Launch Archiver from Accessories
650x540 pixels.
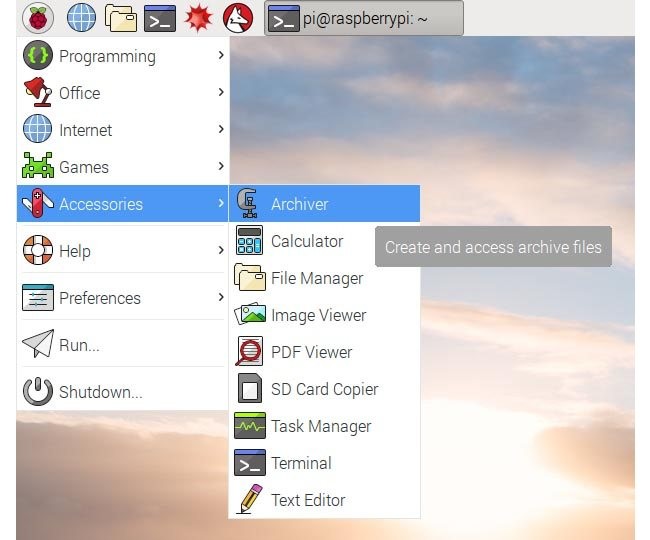tap(324, 203)
